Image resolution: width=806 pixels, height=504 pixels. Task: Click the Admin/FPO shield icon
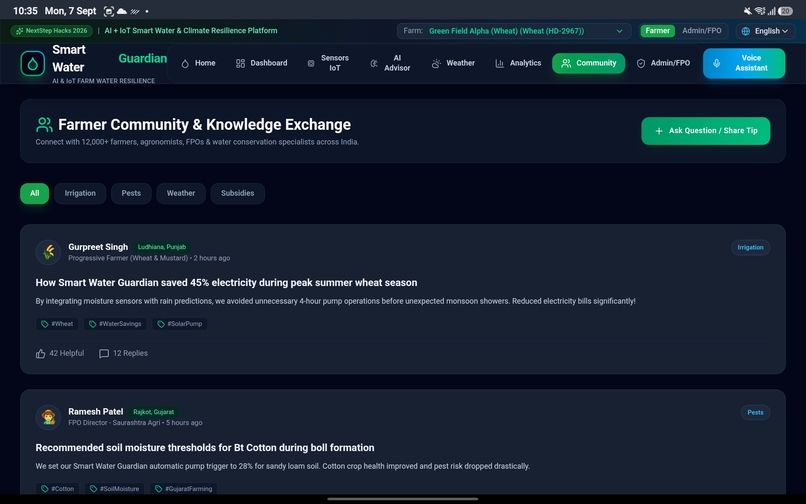tap(640, 63)
